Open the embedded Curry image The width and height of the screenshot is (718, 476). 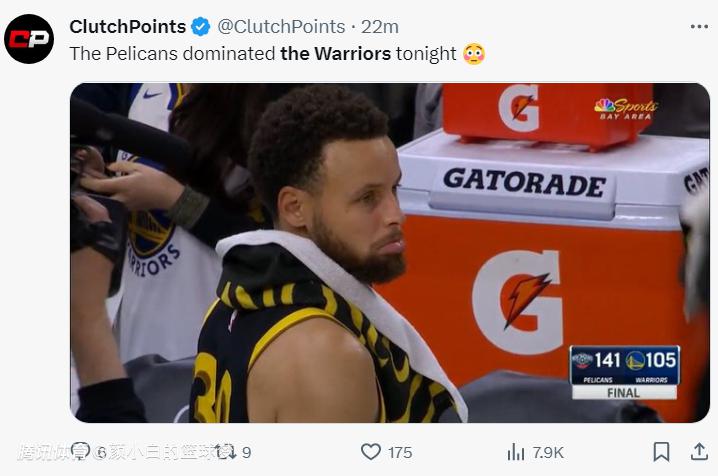click(x=390, y=253)
